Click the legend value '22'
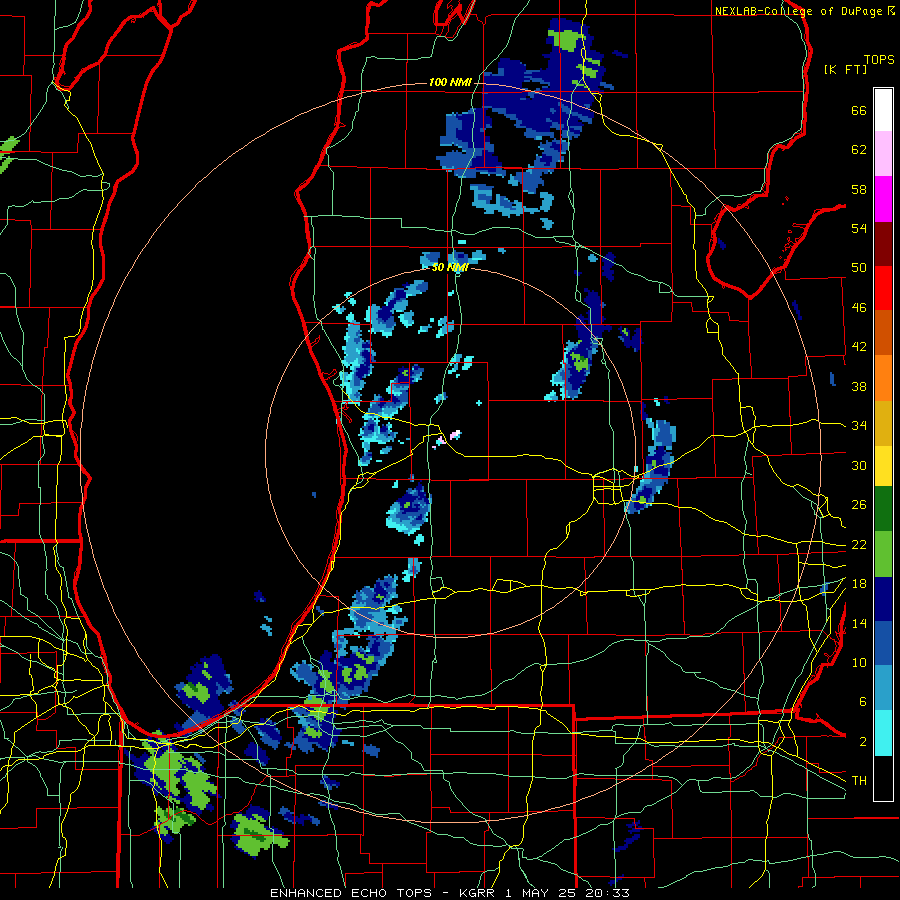The image size is (900, 900). [859, 545]
